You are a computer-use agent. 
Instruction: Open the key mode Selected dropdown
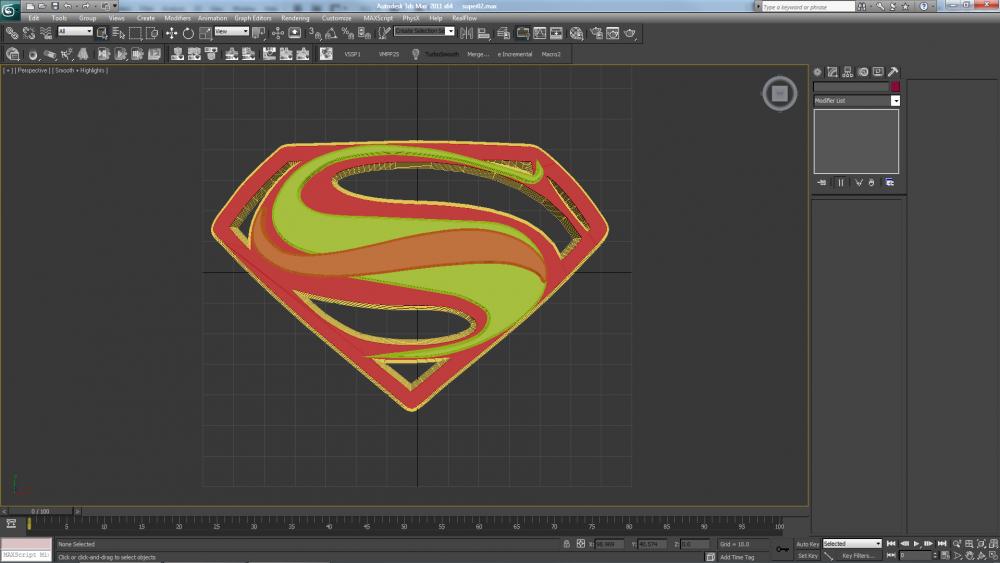click(852, 544)
